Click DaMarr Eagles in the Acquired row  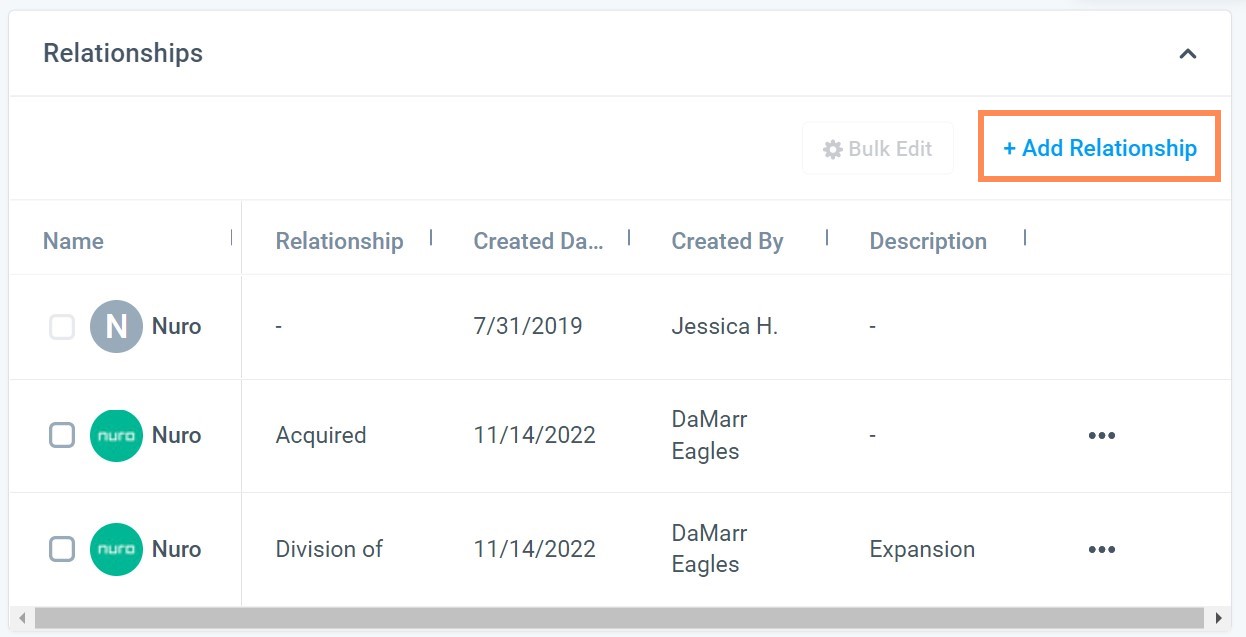[x=709, y=435]
